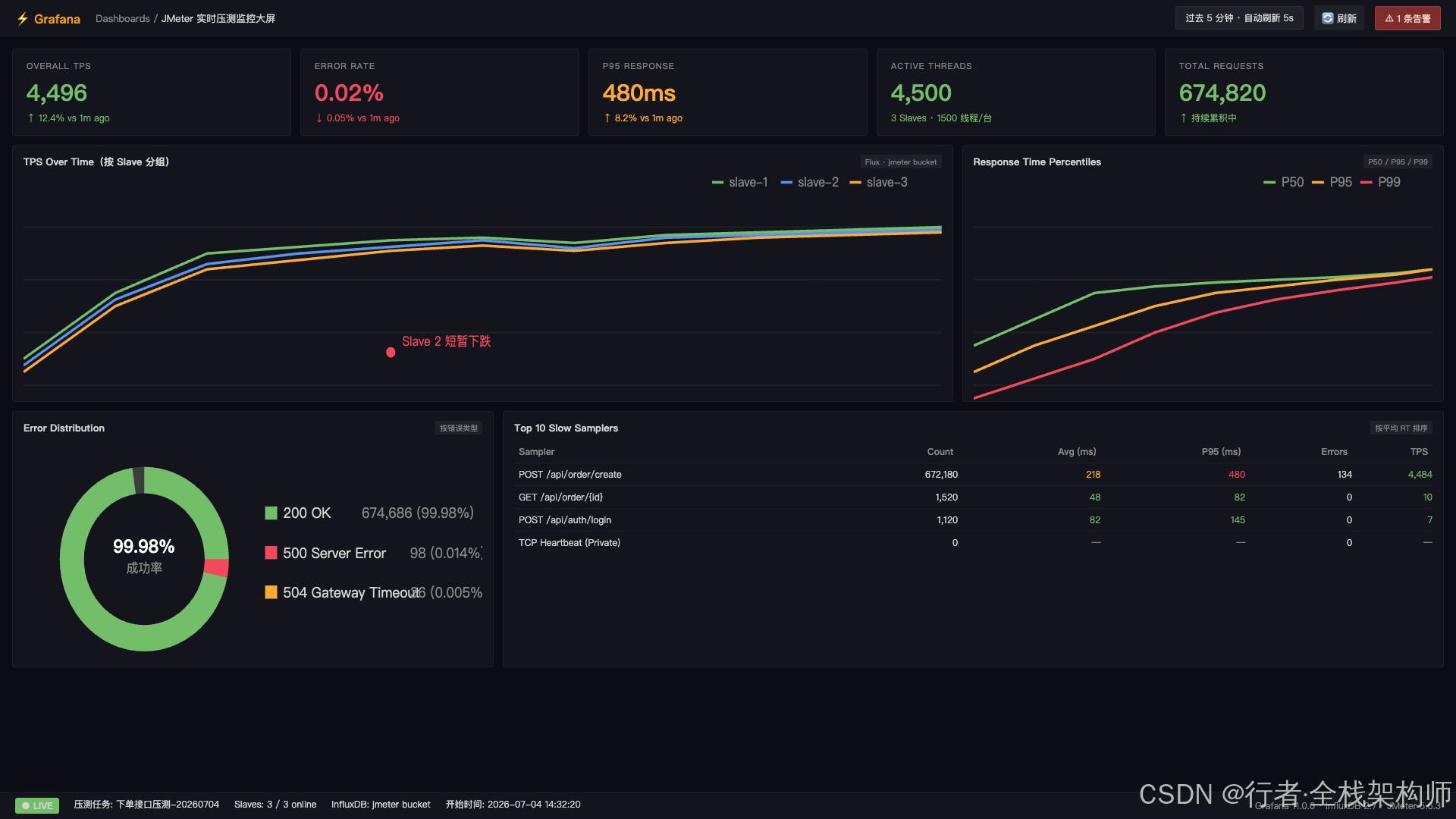Click the LIVE status badge
Screen dimensions: 1456x819
(37, 805)
